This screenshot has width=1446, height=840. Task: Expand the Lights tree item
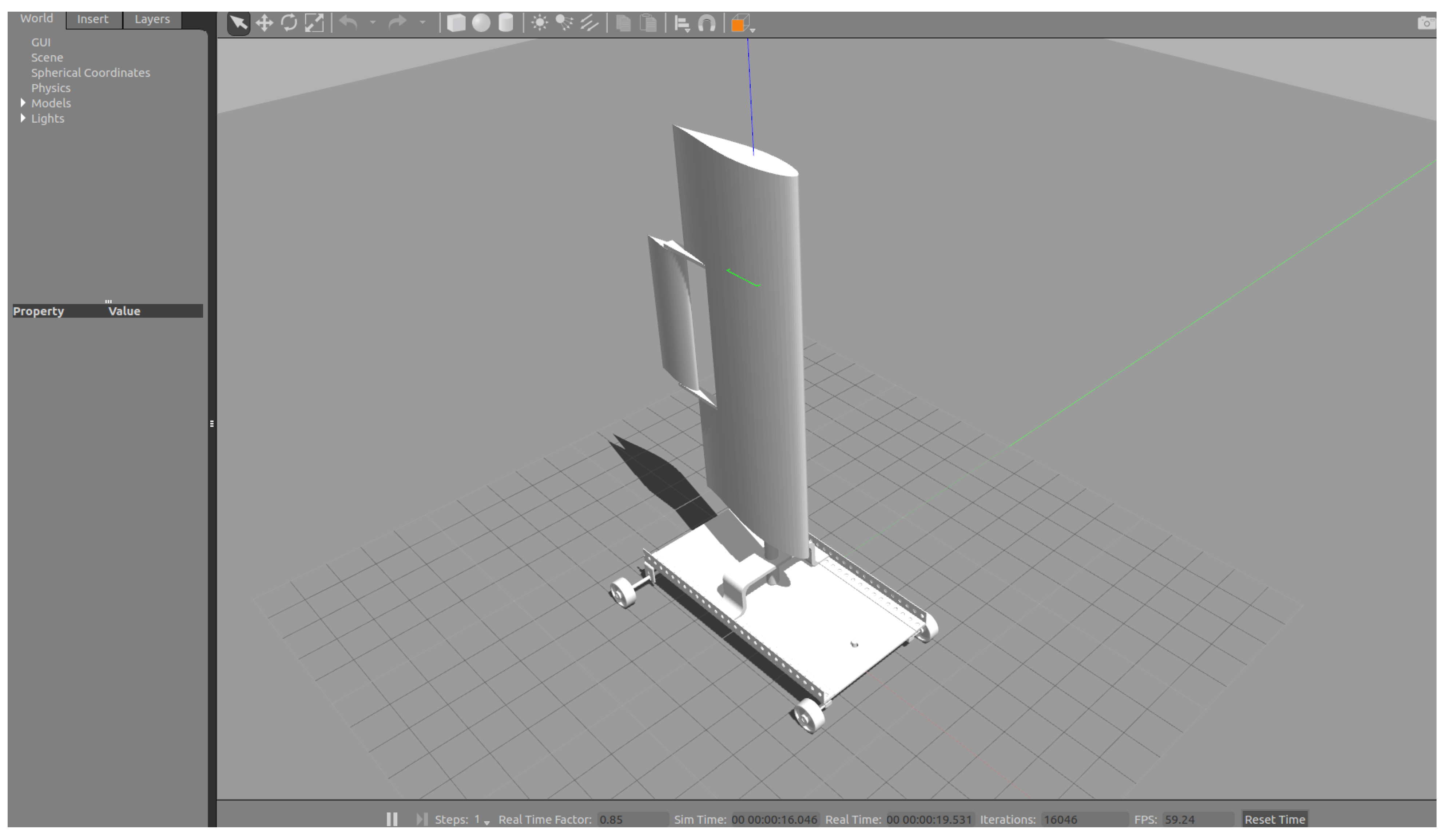(x=23, y=118)
